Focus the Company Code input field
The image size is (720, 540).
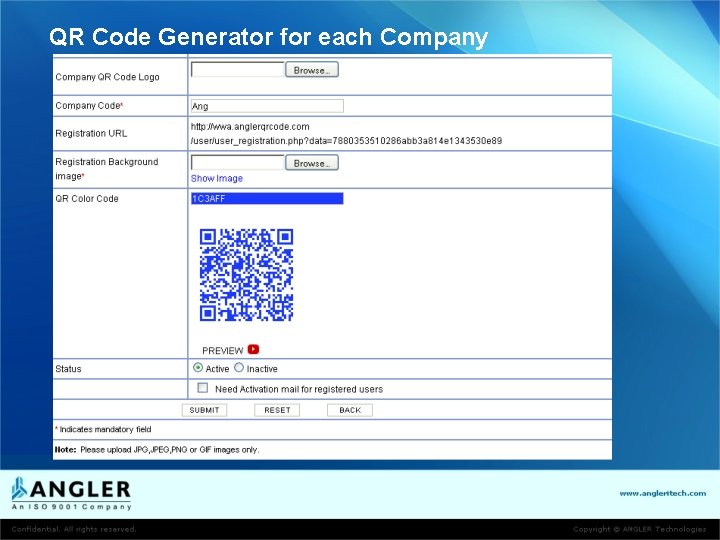point(267,106)
